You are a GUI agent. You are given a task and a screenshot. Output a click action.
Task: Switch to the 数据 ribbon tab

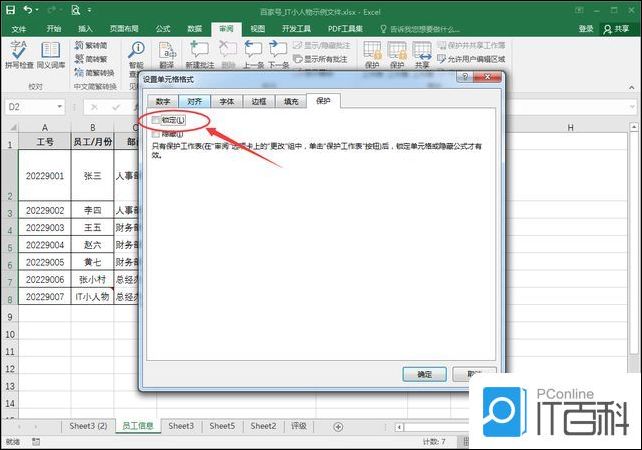pyautogui.click(x=194, y=29)
